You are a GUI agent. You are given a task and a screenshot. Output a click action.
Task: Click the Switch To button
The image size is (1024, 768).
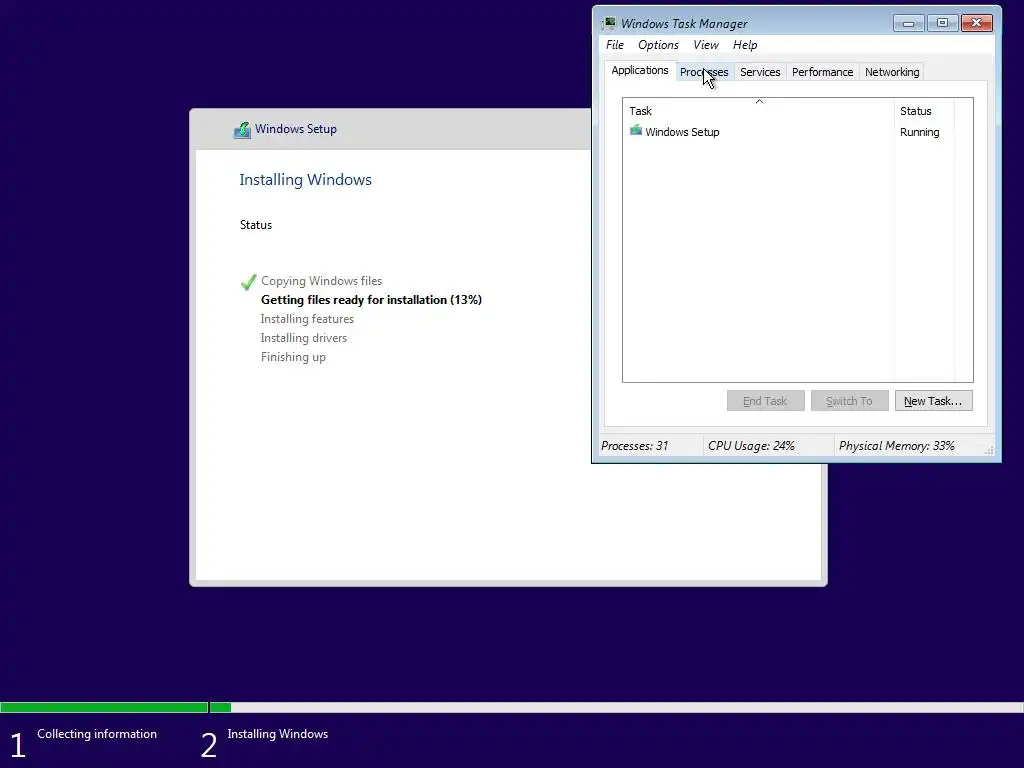(x=849, y=401)
